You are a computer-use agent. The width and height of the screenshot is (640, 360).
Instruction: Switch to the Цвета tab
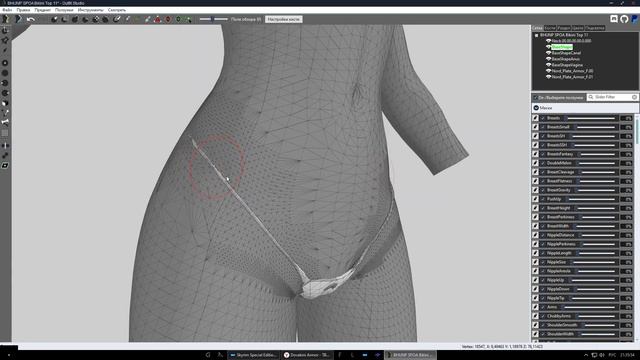[x=578, y=28]
